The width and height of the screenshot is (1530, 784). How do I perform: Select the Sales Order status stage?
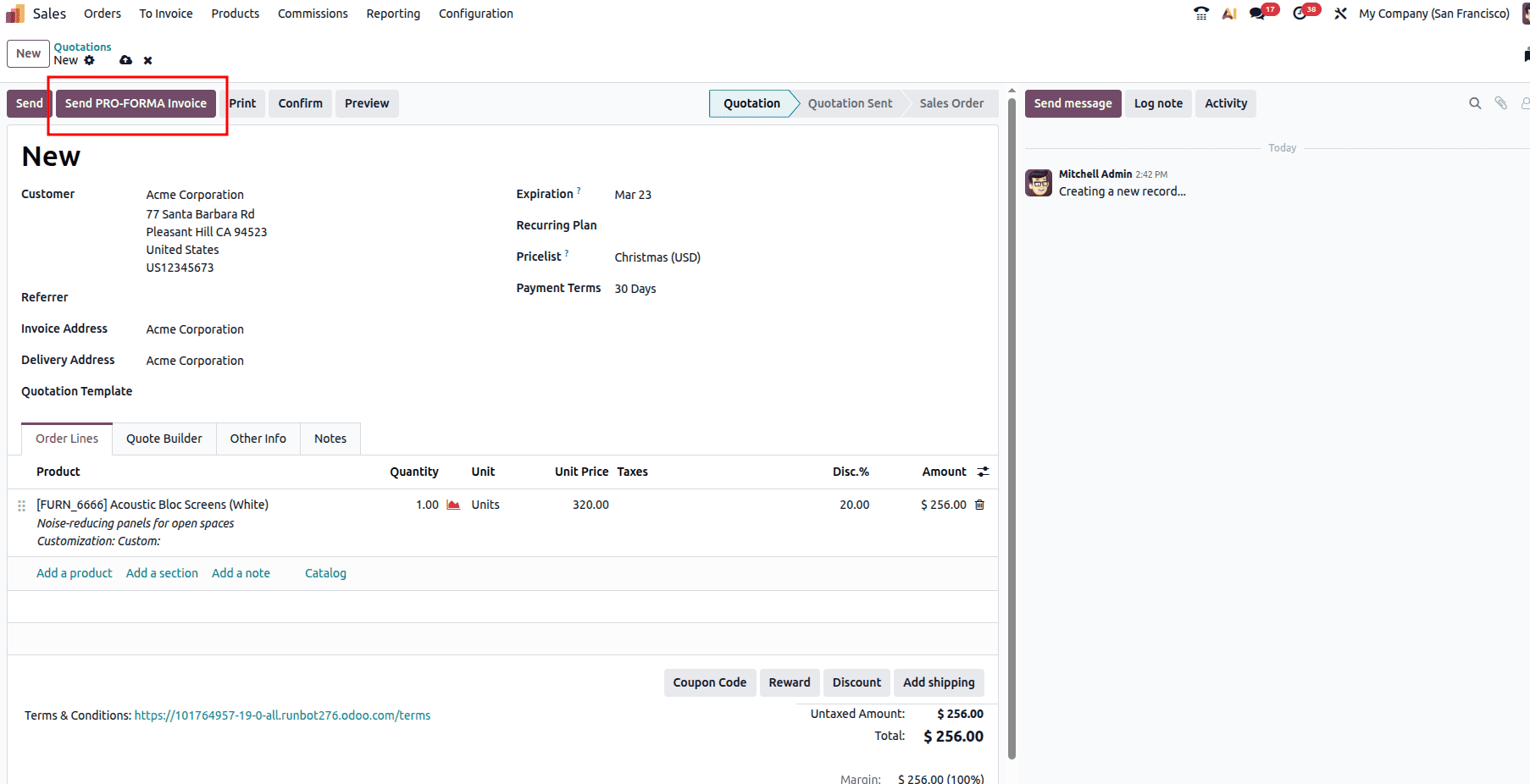951,103
